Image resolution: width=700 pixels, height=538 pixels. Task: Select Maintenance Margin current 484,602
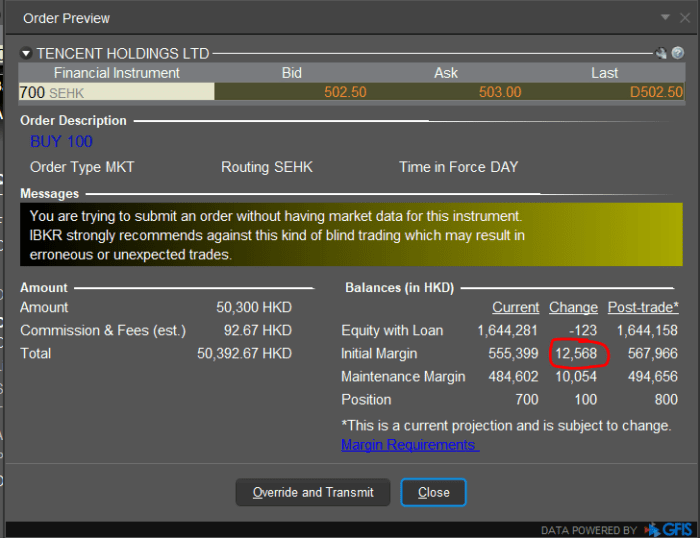point(513,377)
